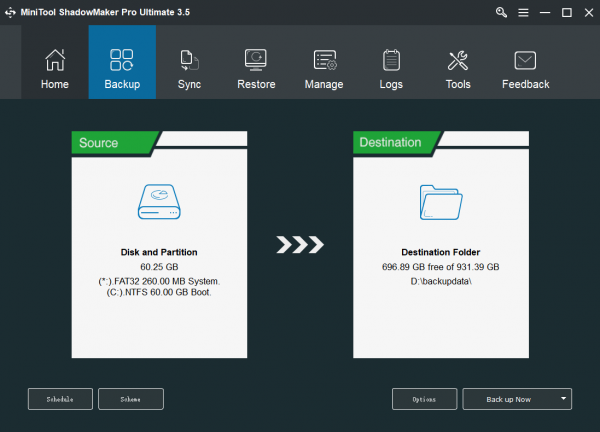Click the '60.25 GB' source size text

[159, 267]
